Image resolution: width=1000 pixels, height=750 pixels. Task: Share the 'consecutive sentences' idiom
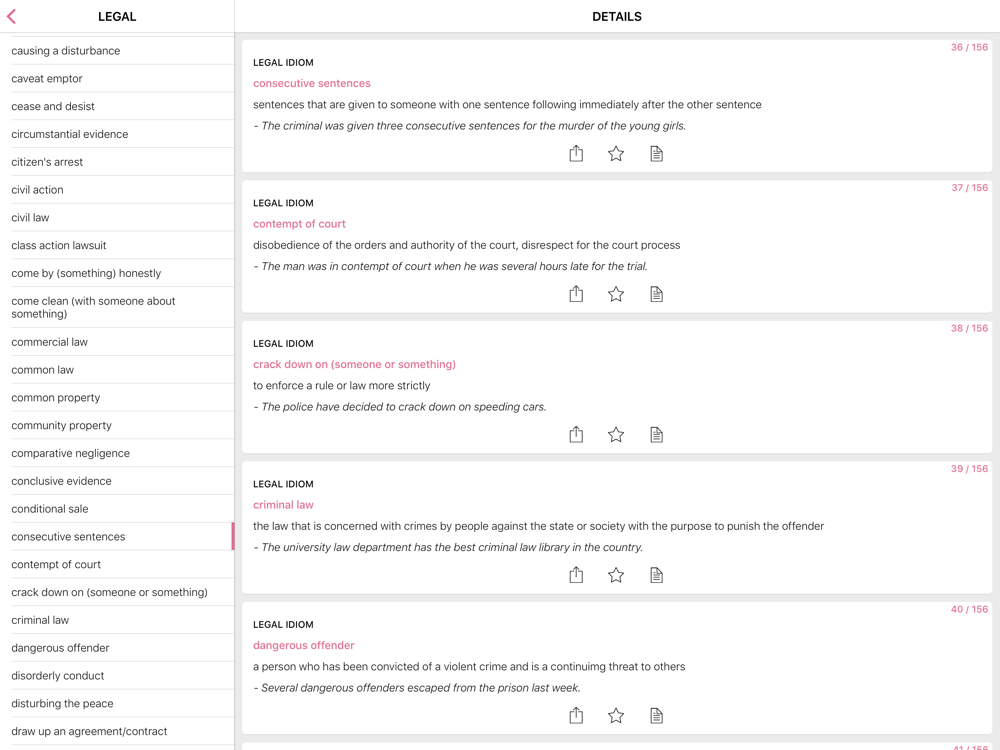(576, 153)
